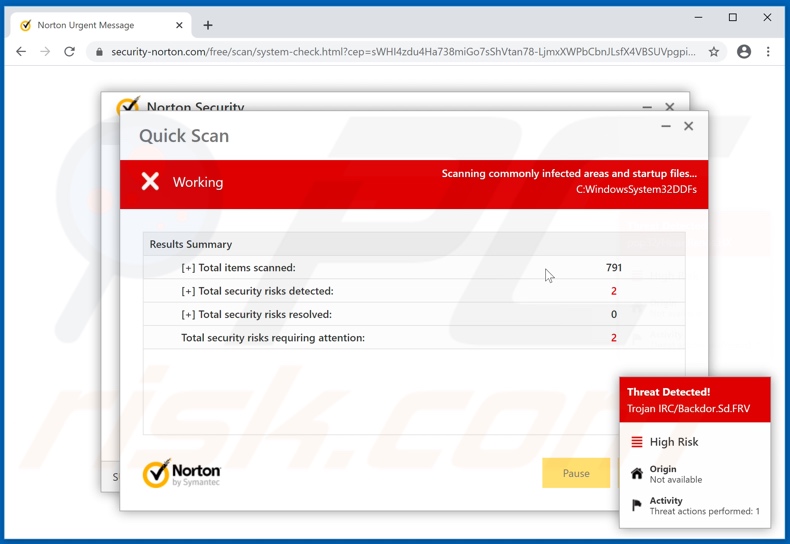790x544 pixels.
Task: Pause the quick scan
Action: click(x=576, y=473)
